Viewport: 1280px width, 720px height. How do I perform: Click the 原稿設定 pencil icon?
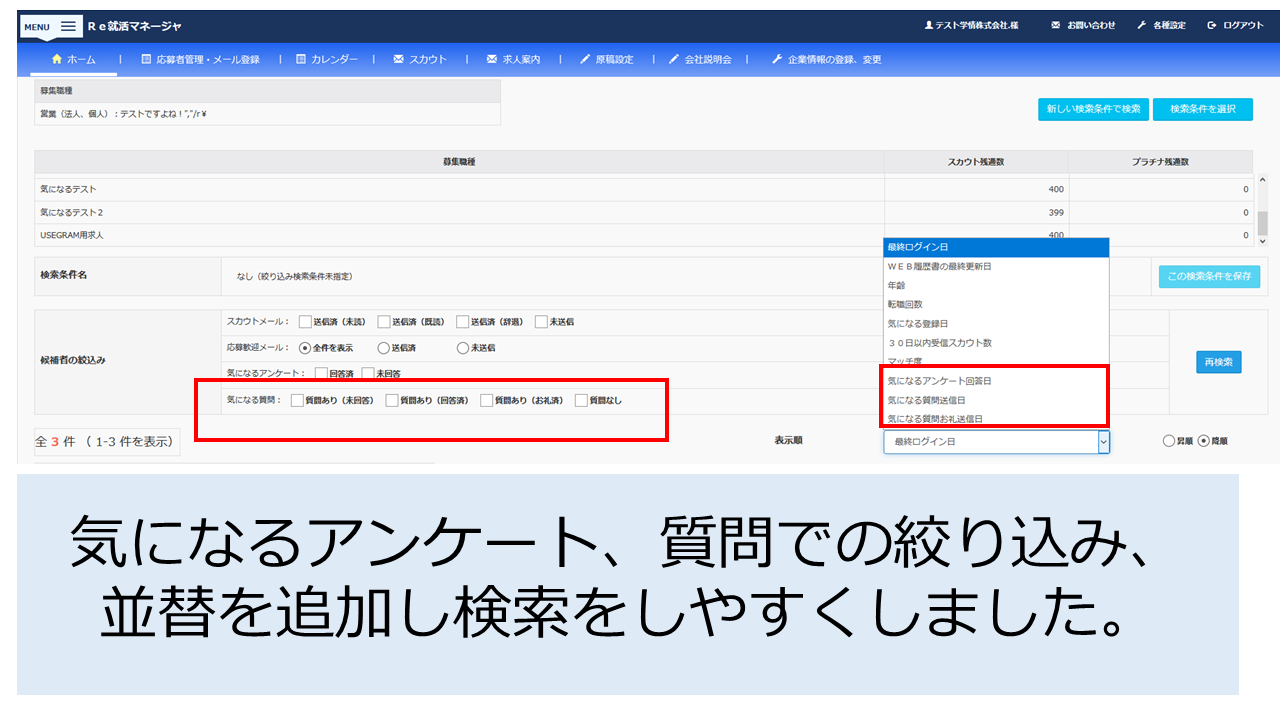pyautogui.click(x=585, y=59)
